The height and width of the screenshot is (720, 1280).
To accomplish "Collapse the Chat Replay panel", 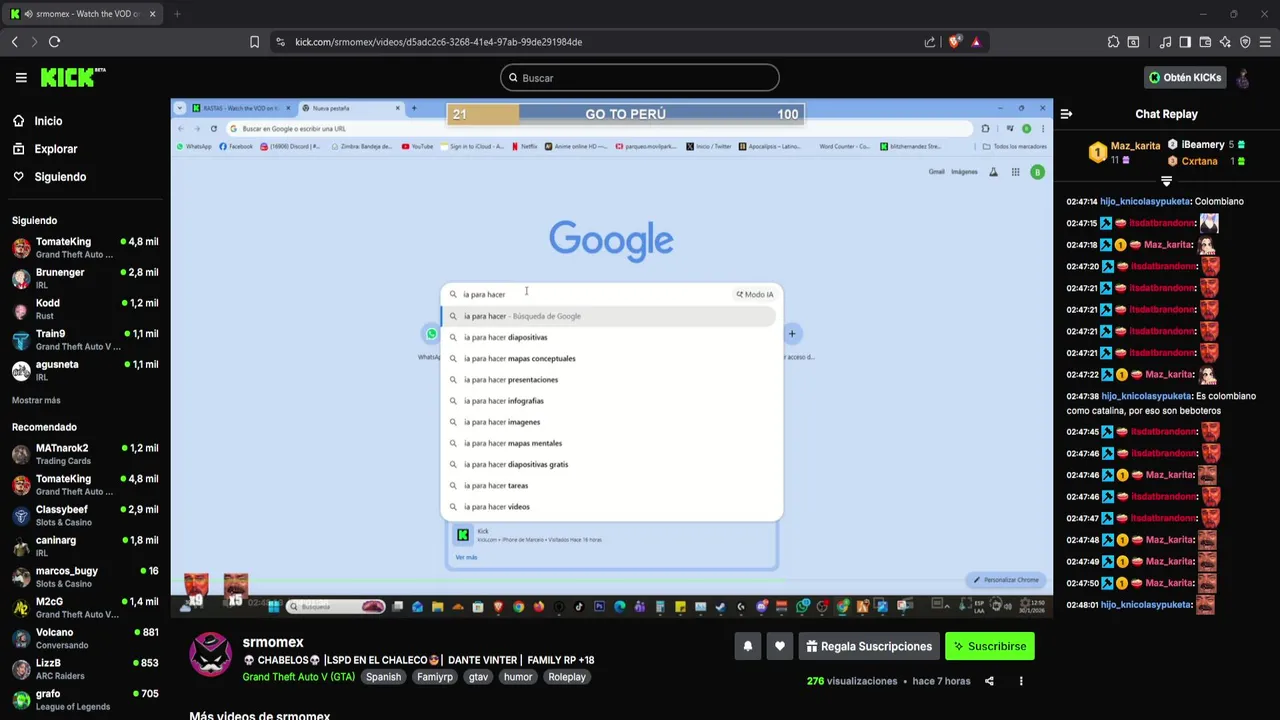I will point(1066,114).
